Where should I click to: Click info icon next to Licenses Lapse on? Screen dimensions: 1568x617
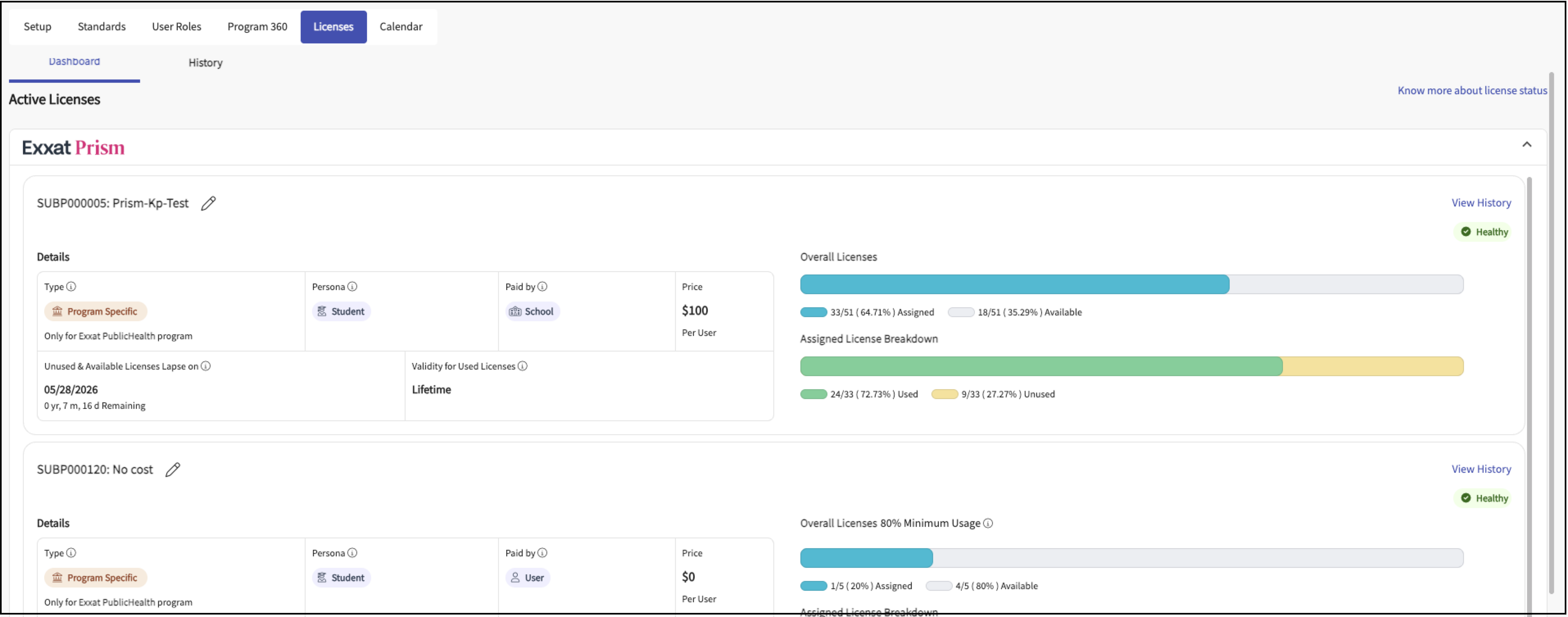[x=206, y=366]
